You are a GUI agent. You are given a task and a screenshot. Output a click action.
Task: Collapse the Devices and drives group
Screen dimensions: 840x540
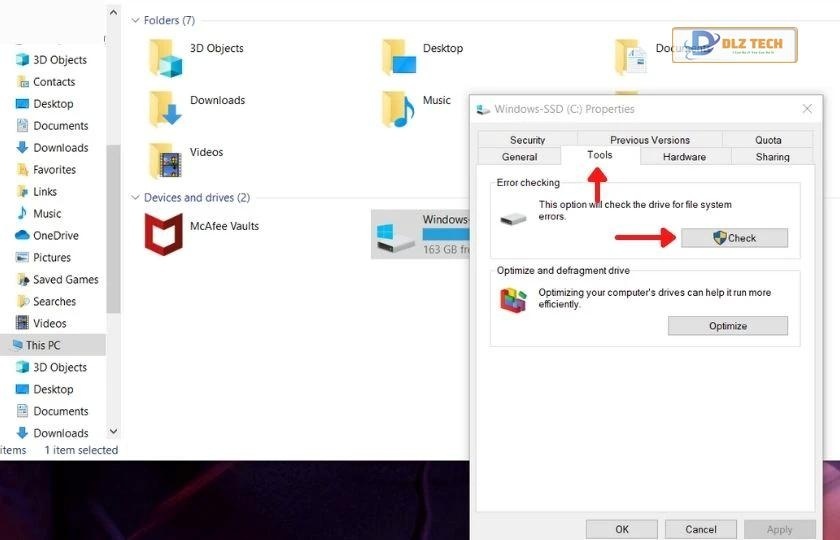coord(135,198)
